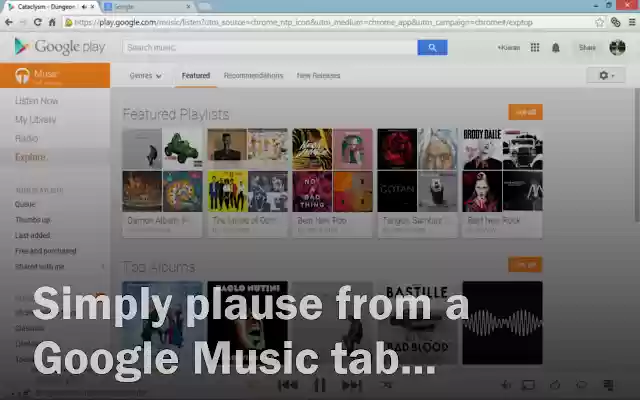640x400 pixels.
Task: Open black waveform album cover
Action: (x=502, y=322)
